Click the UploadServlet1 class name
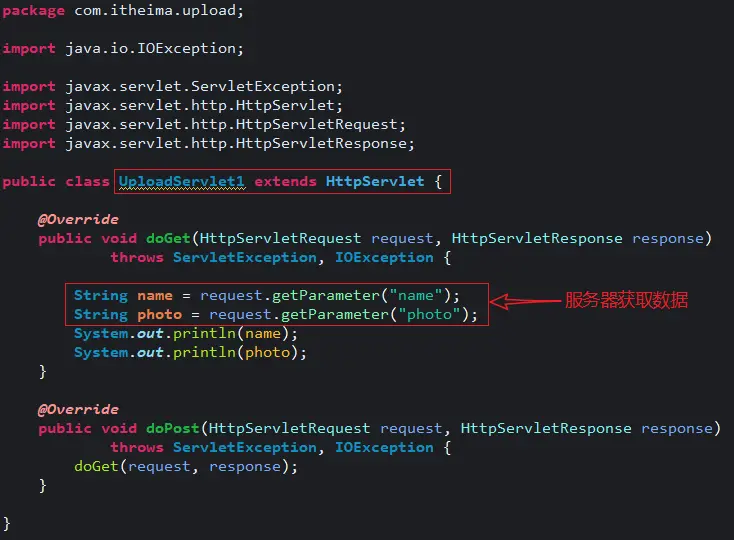The width and height of the screenshot is (734, 540). [182, 182]
